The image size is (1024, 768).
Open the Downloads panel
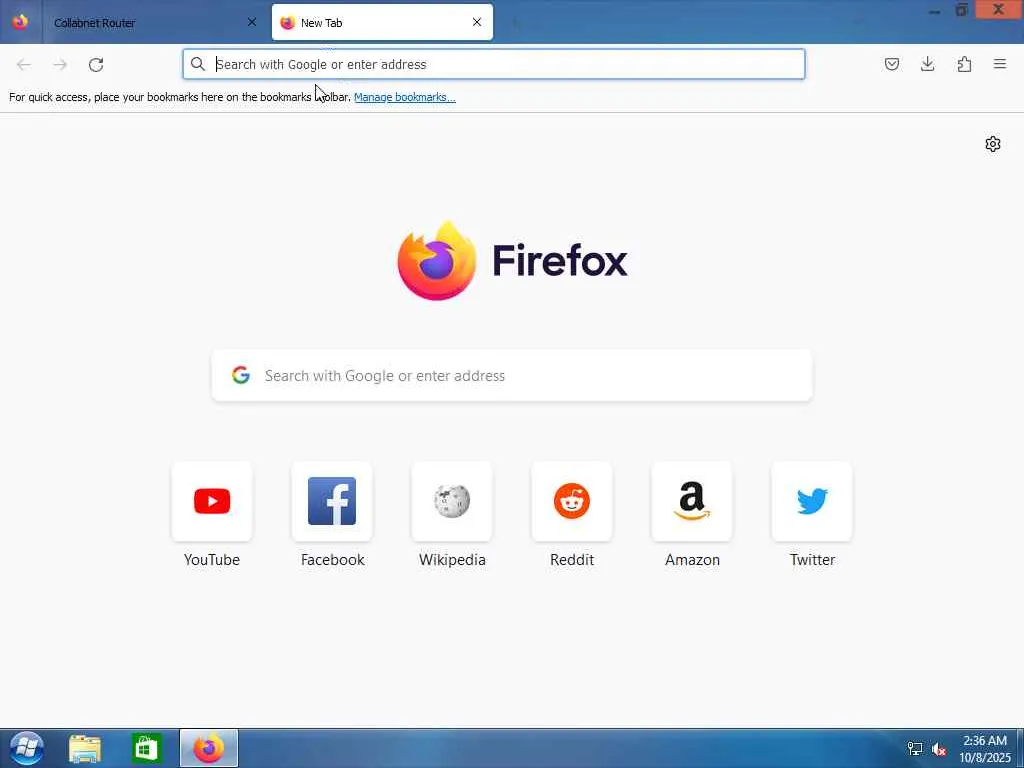click(x=927, y=64)
